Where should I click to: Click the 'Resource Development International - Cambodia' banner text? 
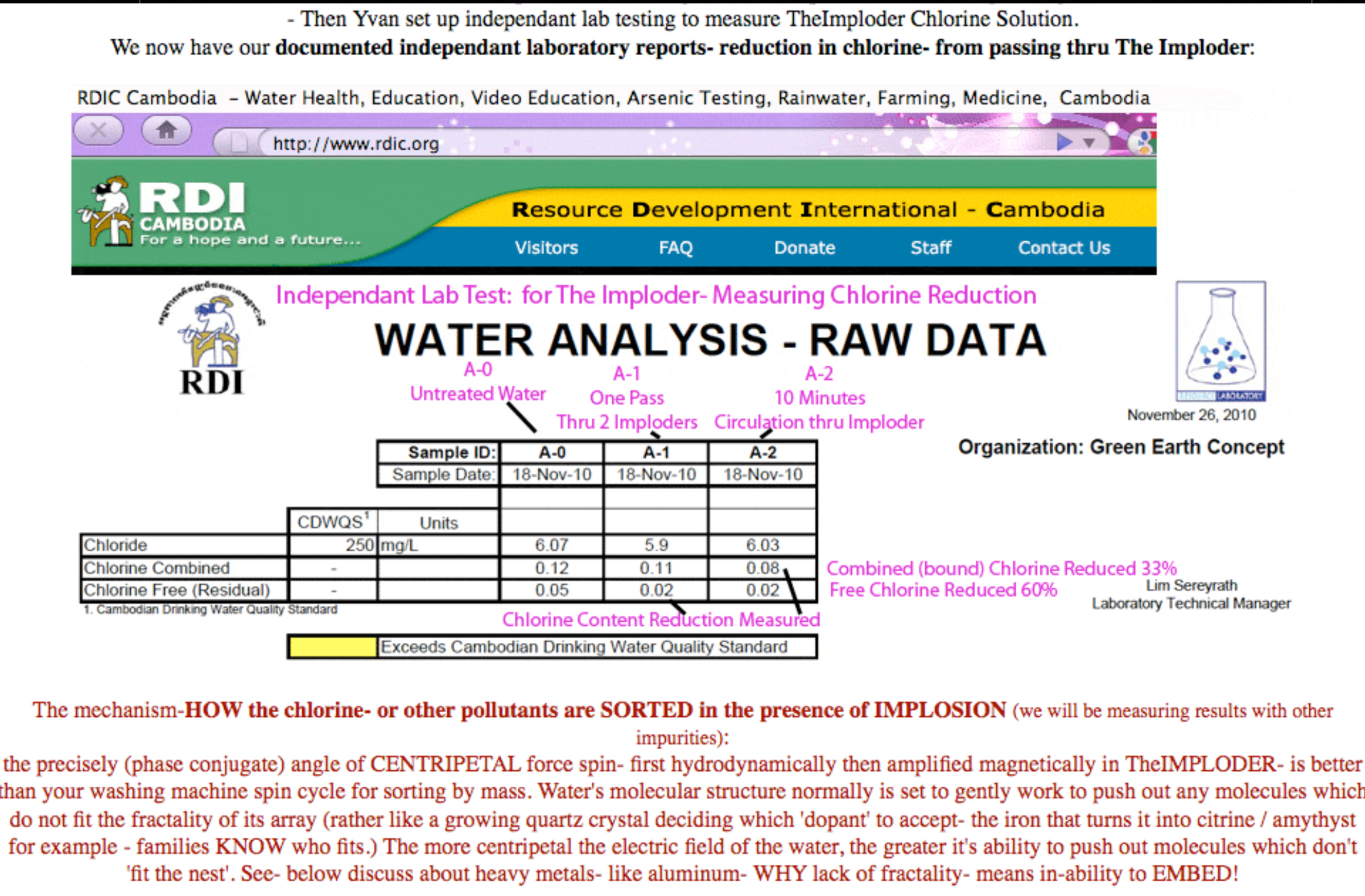(808, 210)
